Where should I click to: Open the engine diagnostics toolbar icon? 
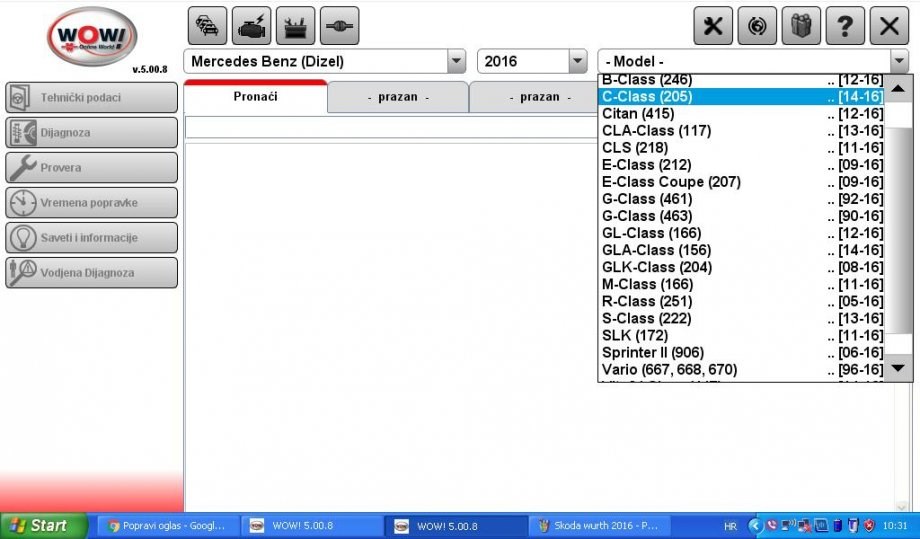(251, 26)
